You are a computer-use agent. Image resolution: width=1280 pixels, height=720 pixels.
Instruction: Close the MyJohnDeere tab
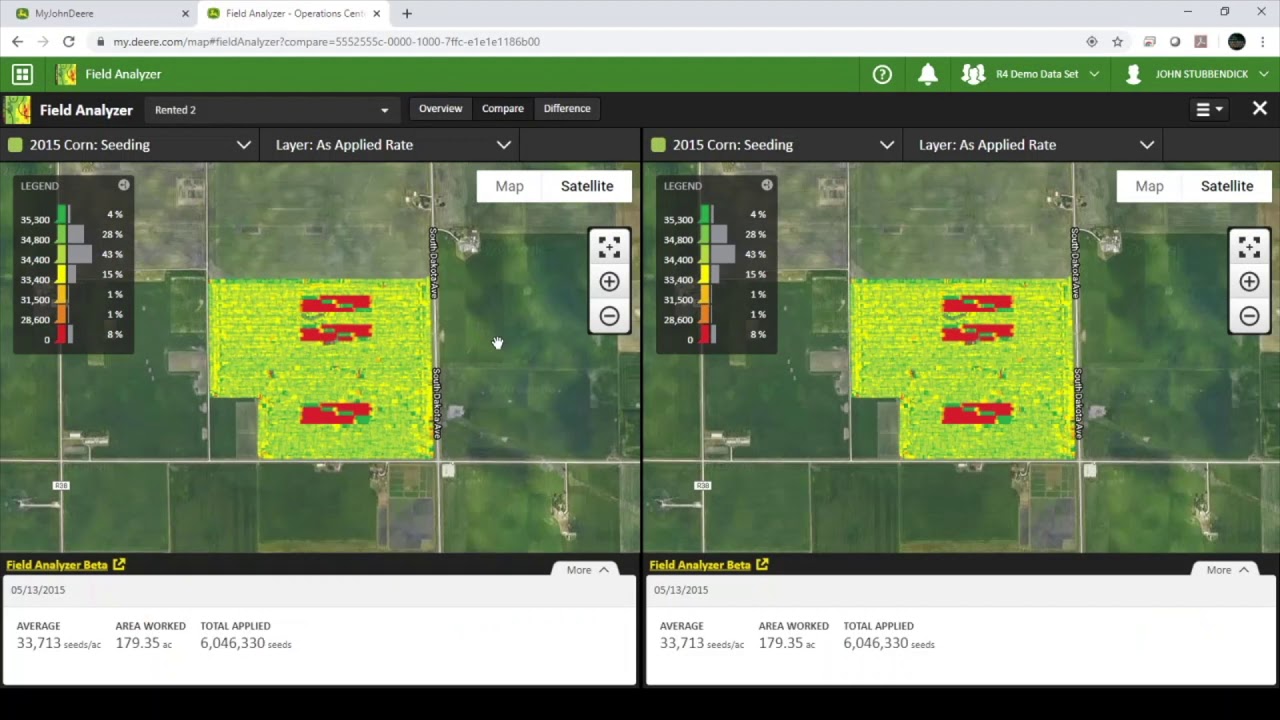pos(185,14)
